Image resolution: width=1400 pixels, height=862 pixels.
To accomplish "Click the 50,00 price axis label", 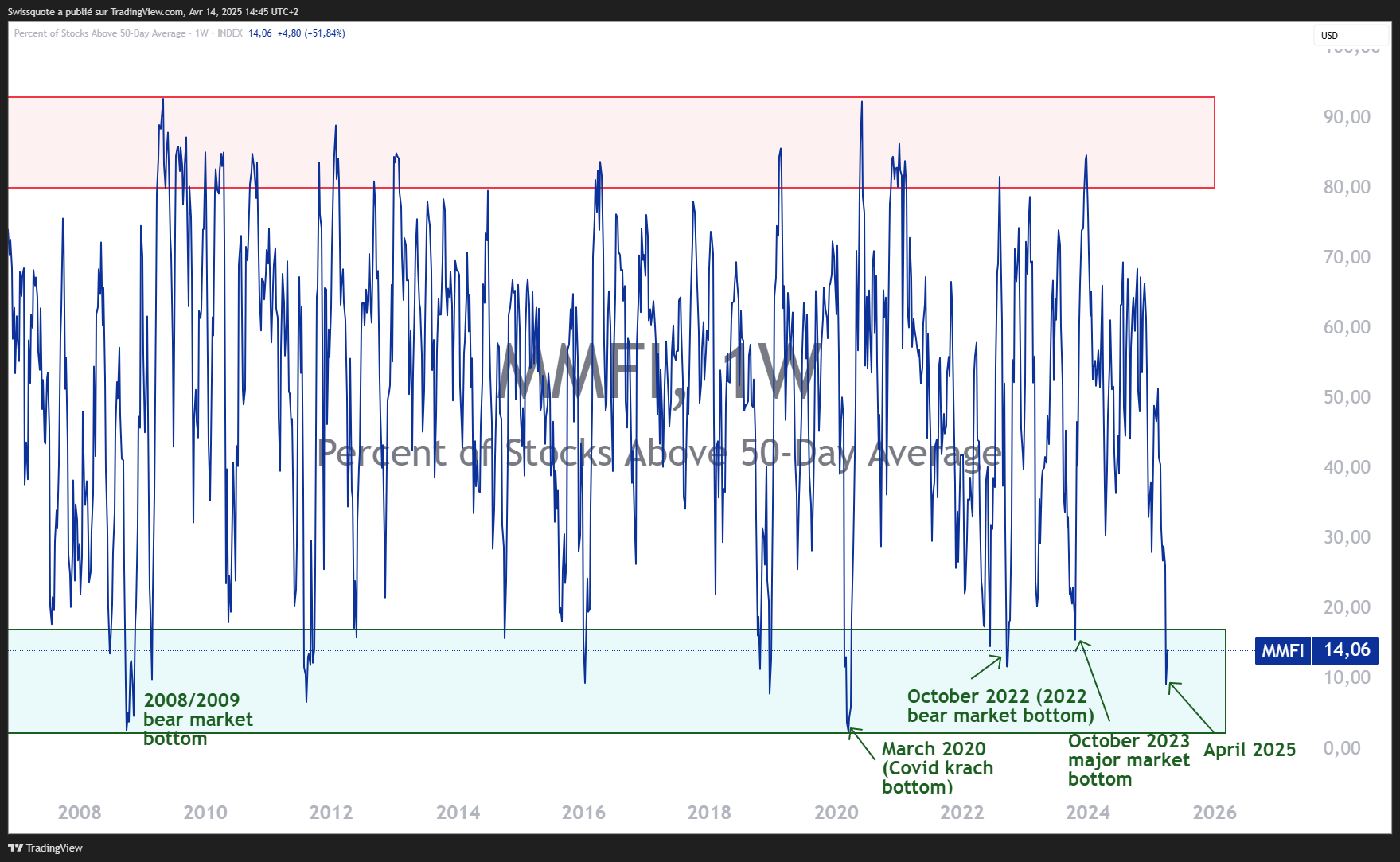I will pyautogui.click(x=1347, y=397).
